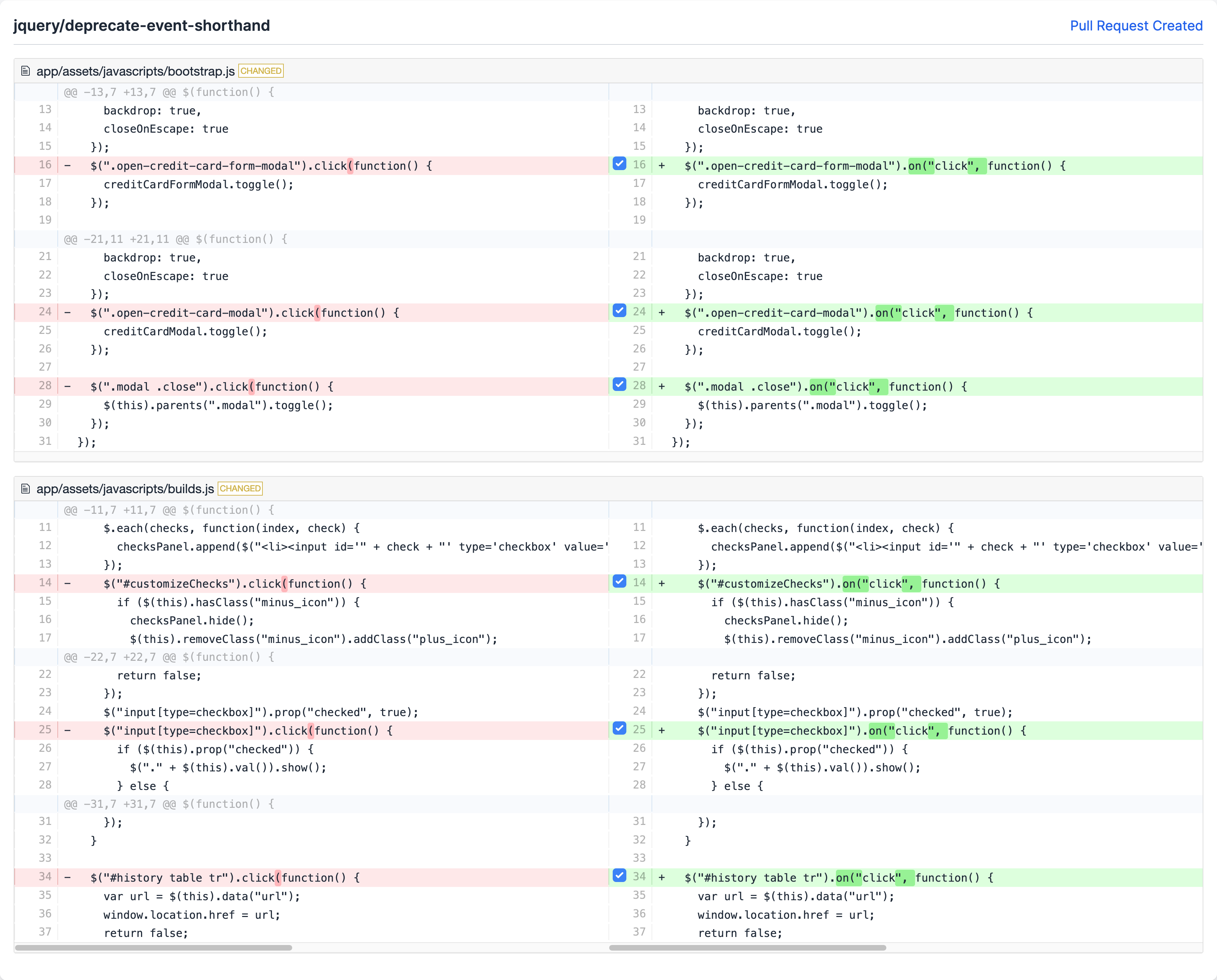Image resolution: width=1217 pixels, height=980 pixels.
Task: Click CHANGED badge on bootstrap.js
Action: point(261,71)
